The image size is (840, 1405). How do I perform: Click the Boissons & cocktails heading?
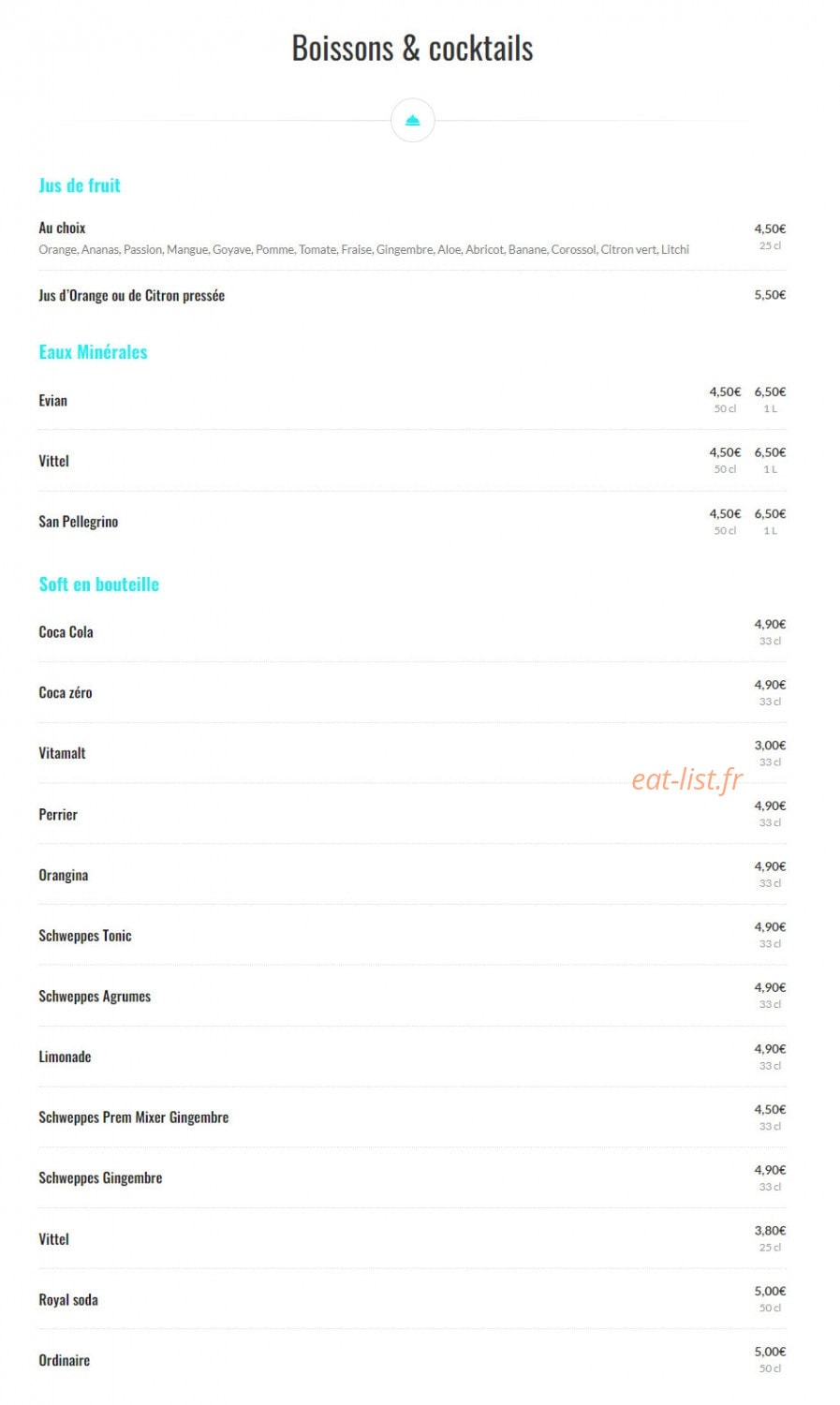(412, 48)
